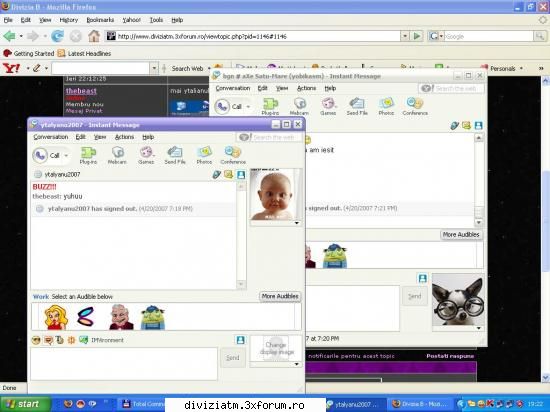Click More Audibles in ytalyanu2007 window
The width and height of the screenshot is (550, 412).
[x=280, y=296]
